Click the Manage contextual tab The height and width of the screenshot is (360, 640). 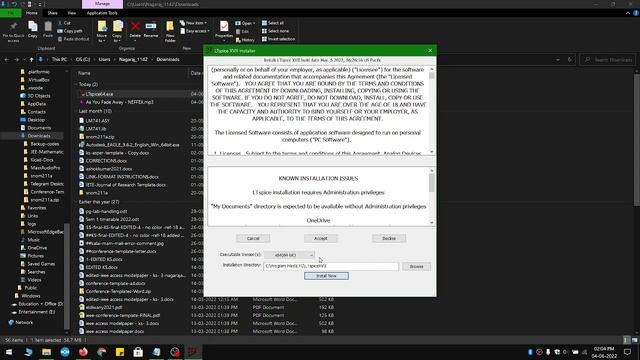pyautogui.click(x=102, y=4)
